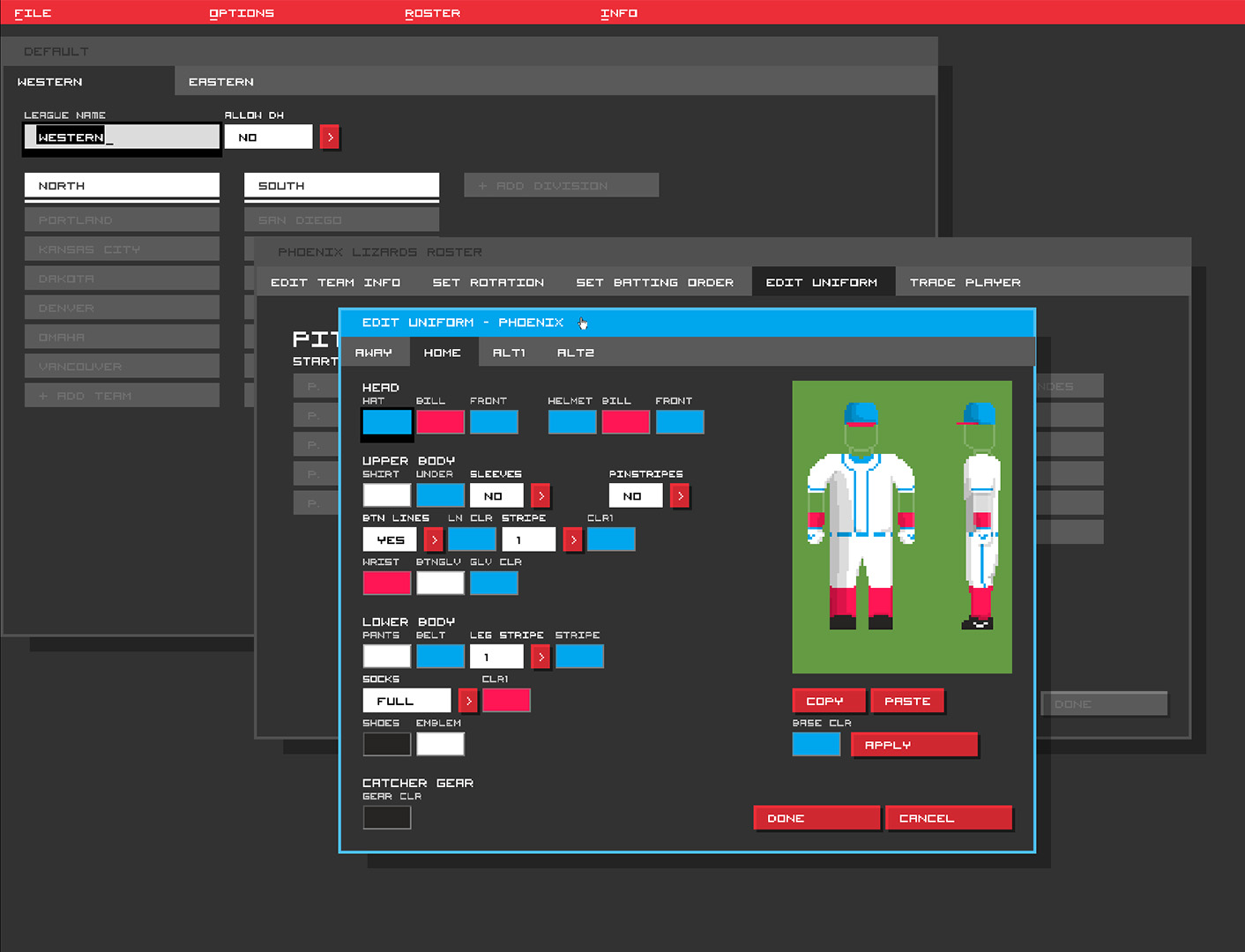The image size is (1245, 952).
Task: Click the Base Clr swatch
Action: [816, 745]
